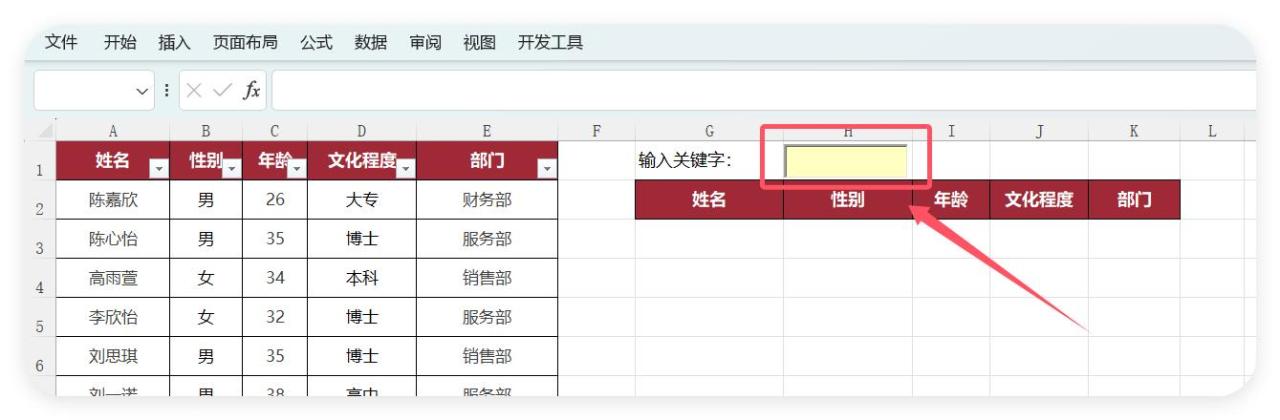The width and height of the screenshot is (1280, 420).
Task: Select row 1 header
Action: click(x=39, y=161)
